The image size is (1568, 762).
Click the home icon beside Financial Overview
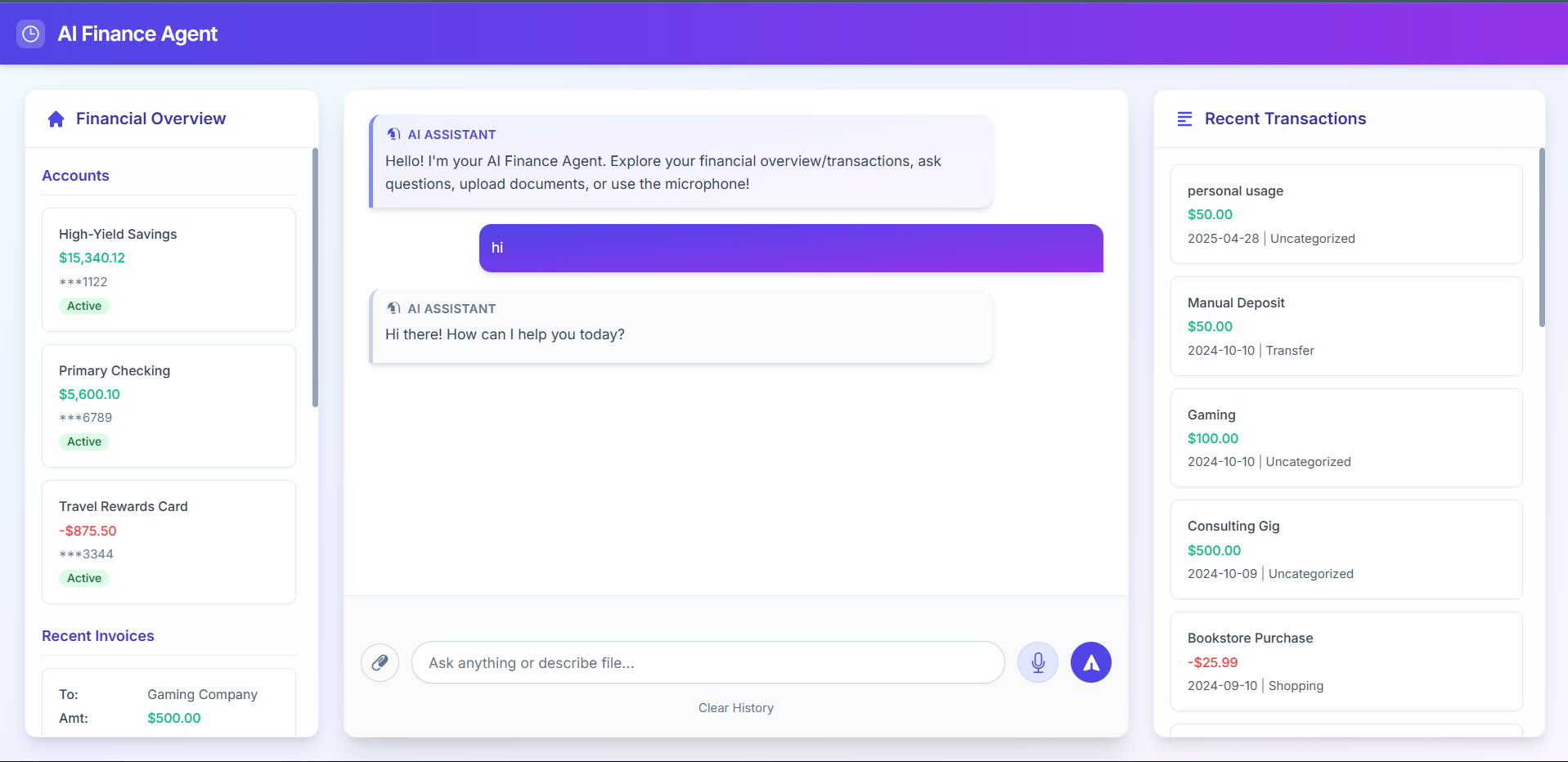(56, 119)
